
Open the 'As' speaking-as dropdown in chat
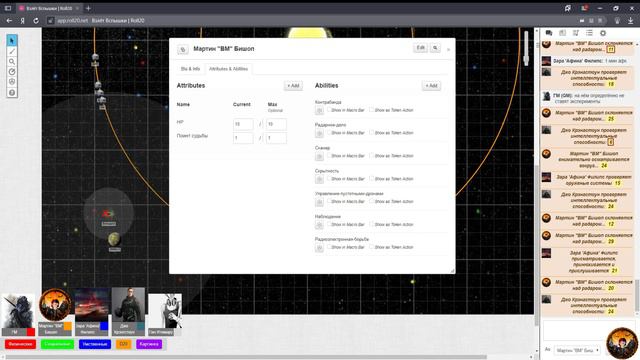[578, 350]
